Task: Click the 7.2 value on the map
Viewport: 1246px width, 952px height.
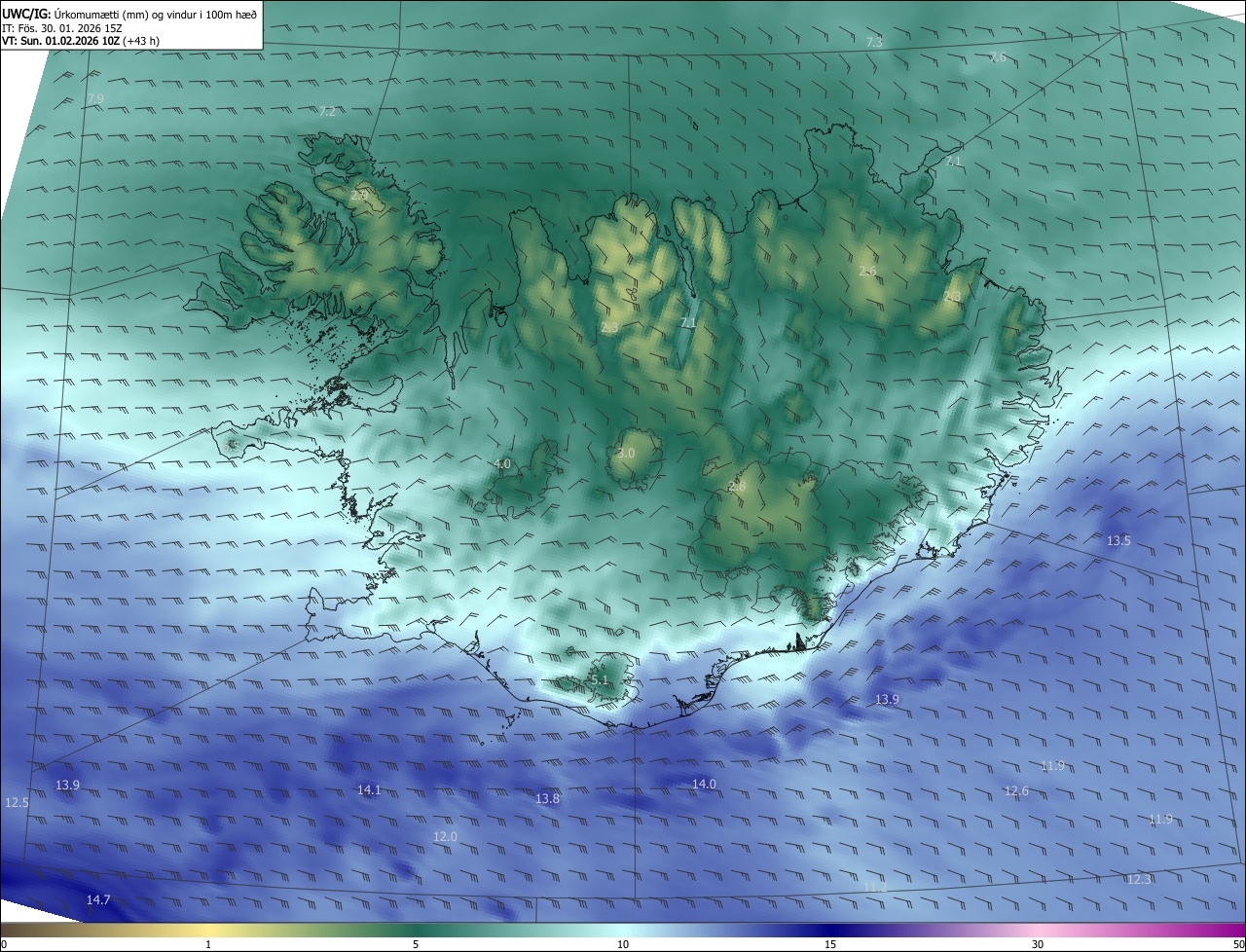Action: 327,112
